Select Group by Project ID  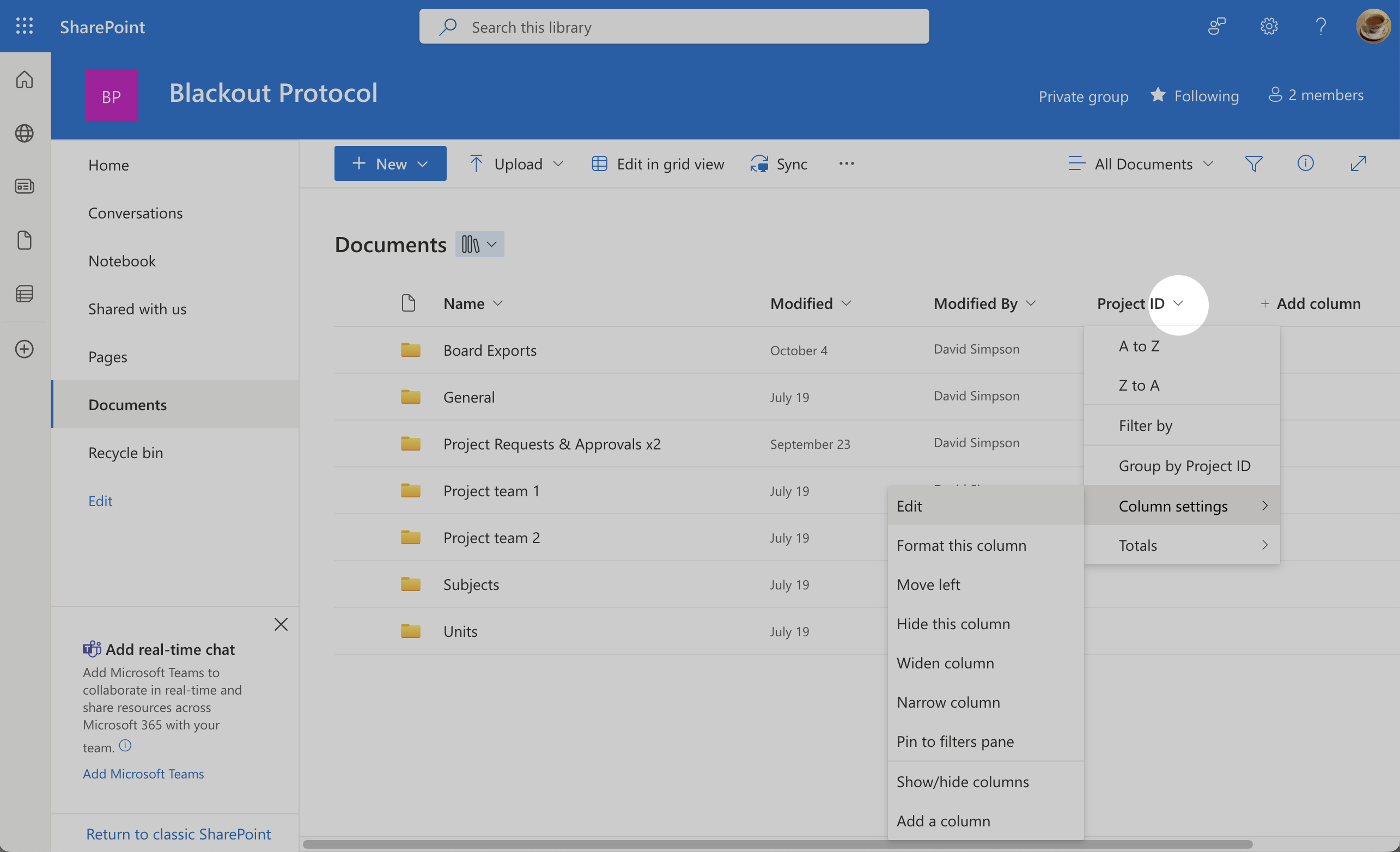click(1184, 466)
